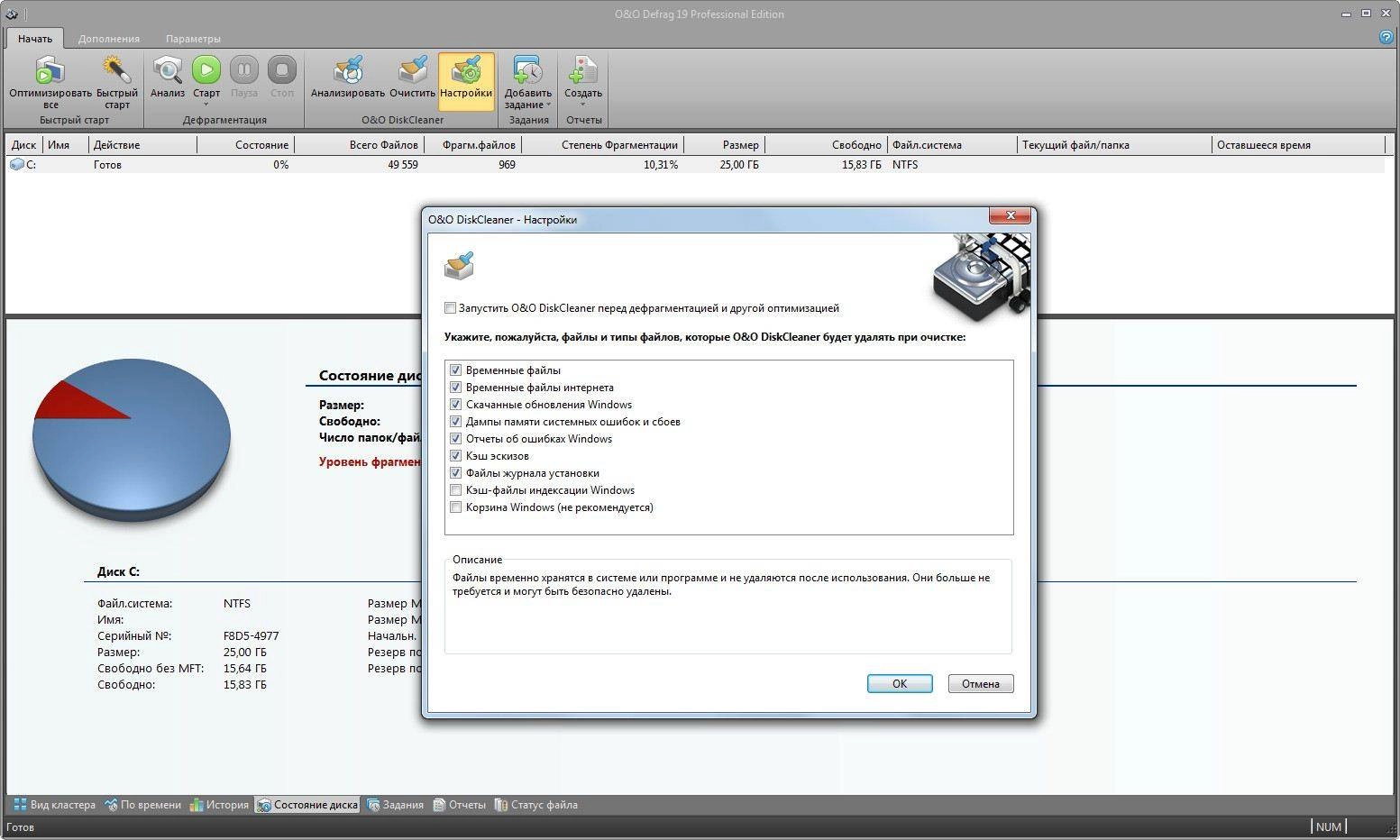
Task: Open the Параметры ribbon tab
Action: (193, 39)
